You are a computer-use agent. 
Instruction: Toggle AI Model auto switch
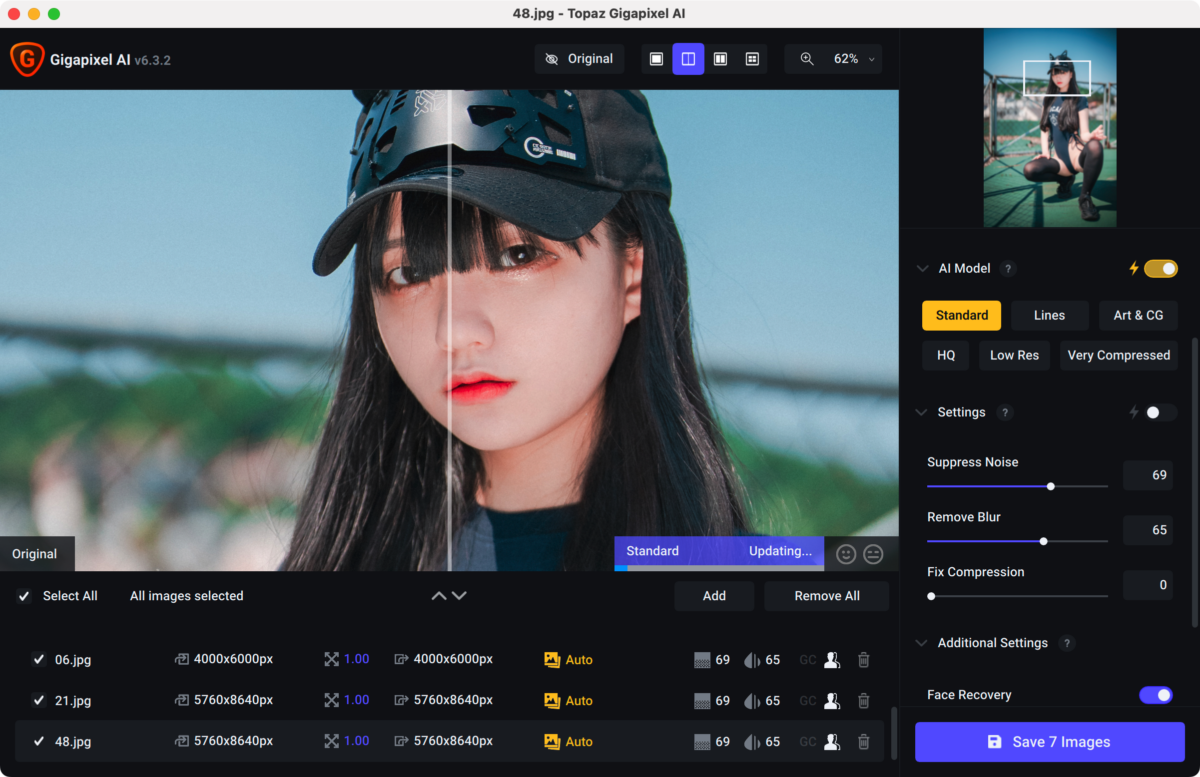coord(1161,268)
